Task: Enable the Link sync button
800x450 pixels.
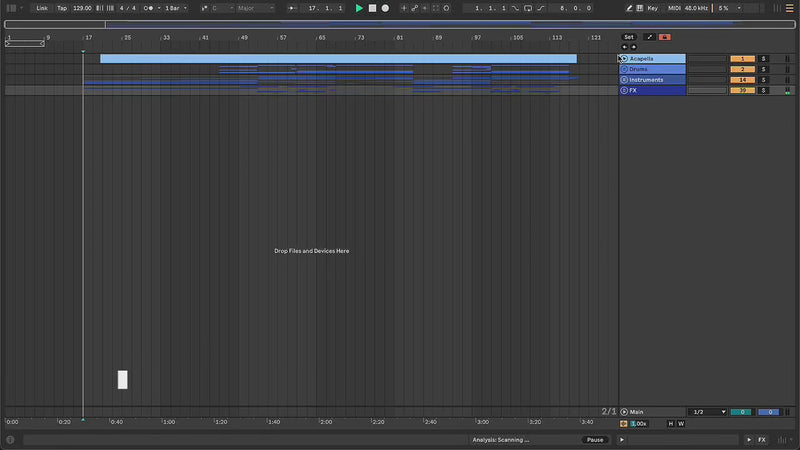Action: pyautogui.click(x=42, y=8)
